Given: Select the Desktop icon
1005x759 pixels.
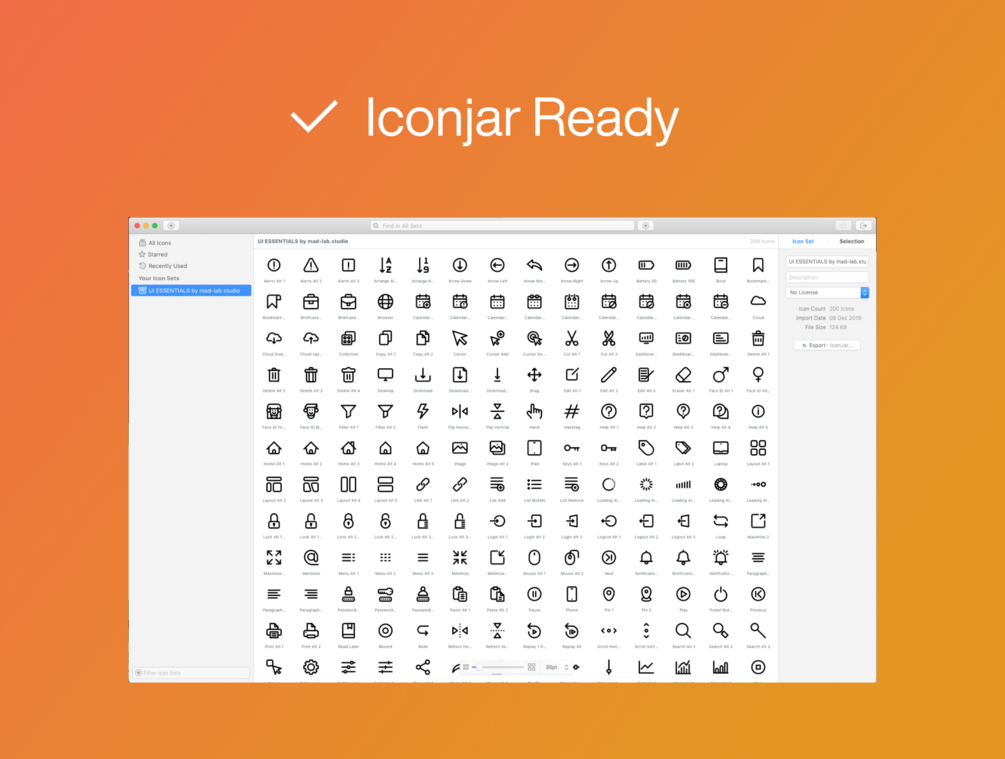Looking at the screenshot, I should point(385,375).
